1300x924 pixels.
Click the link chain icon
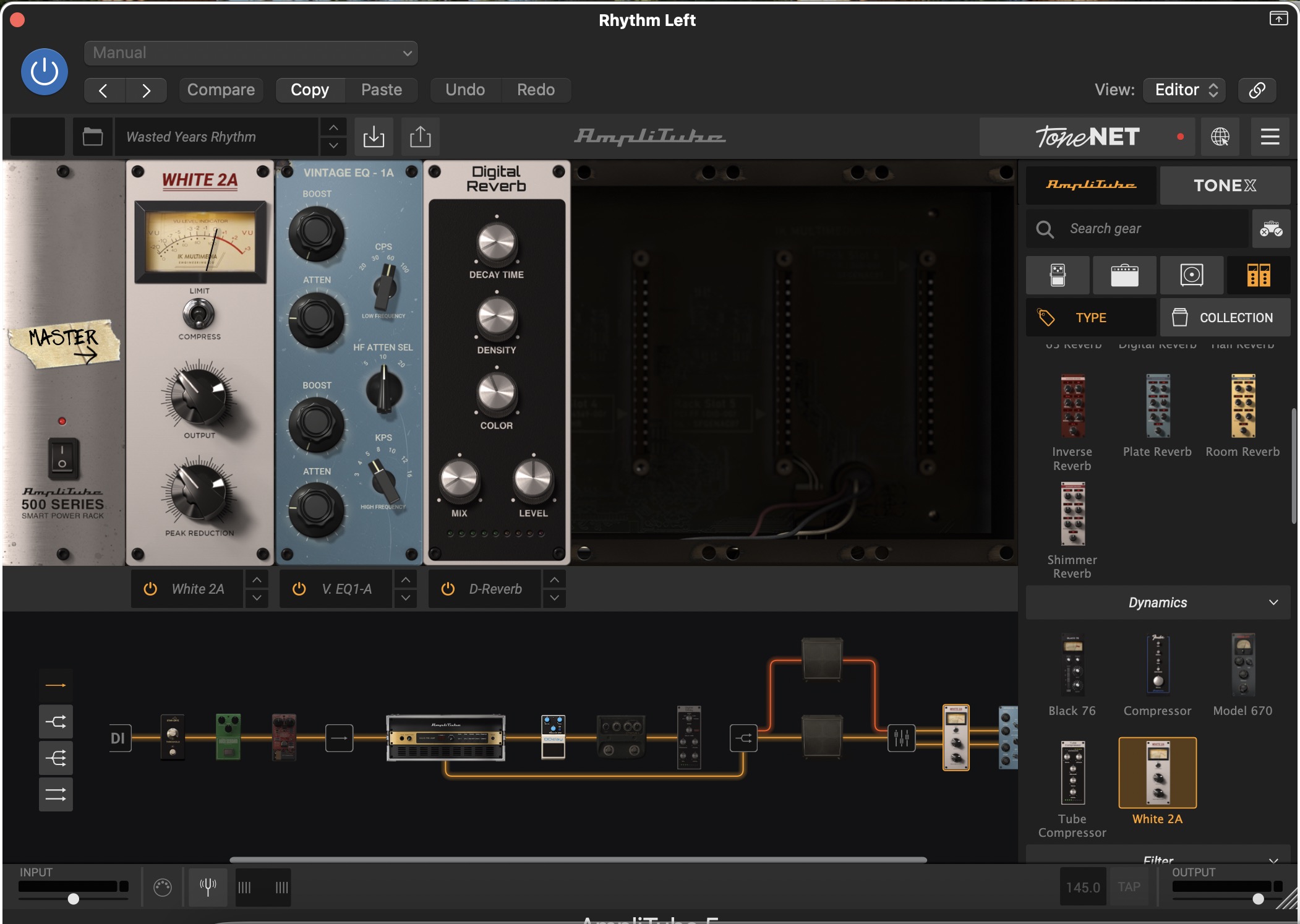pyautogui.click(x=1257, y=90)
